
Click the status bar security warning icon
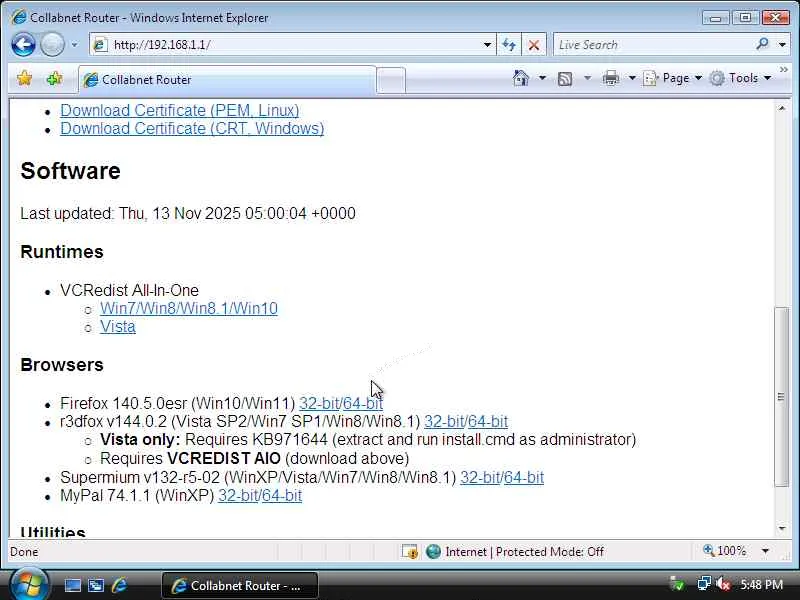coord(409,552)
